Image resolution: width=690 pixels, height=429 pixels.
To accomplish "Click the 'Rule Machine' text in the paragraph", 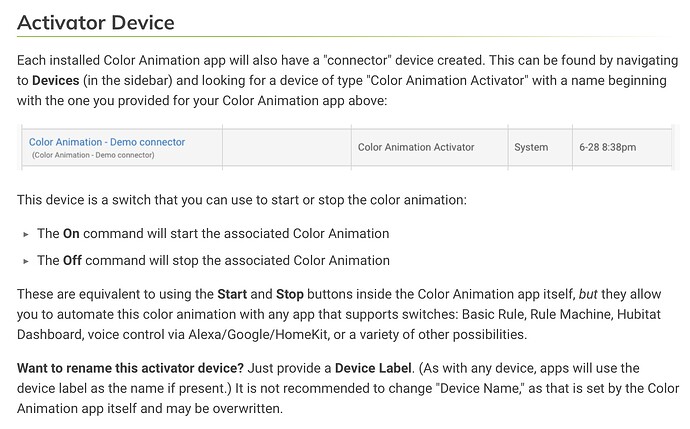I will click(546, 314).
